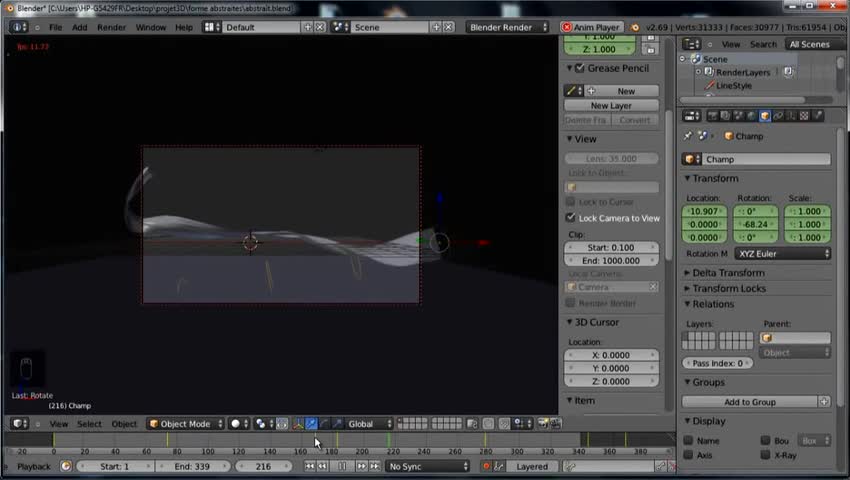The width and height of the screenshot is (850, 480).
Task: Open the Blender Render engine dropdown
Action: coord(508,27)
